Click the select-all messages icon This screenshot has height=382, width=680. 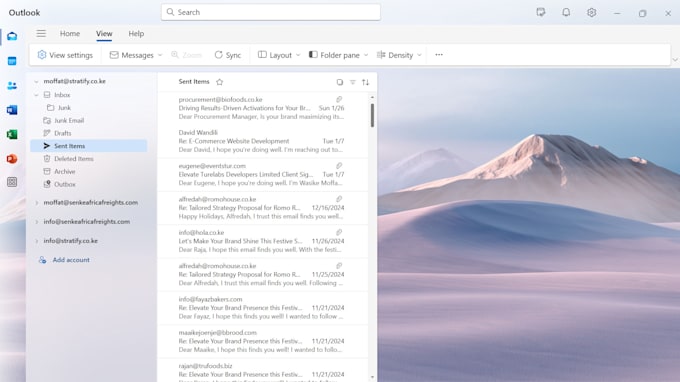[340, 82]
